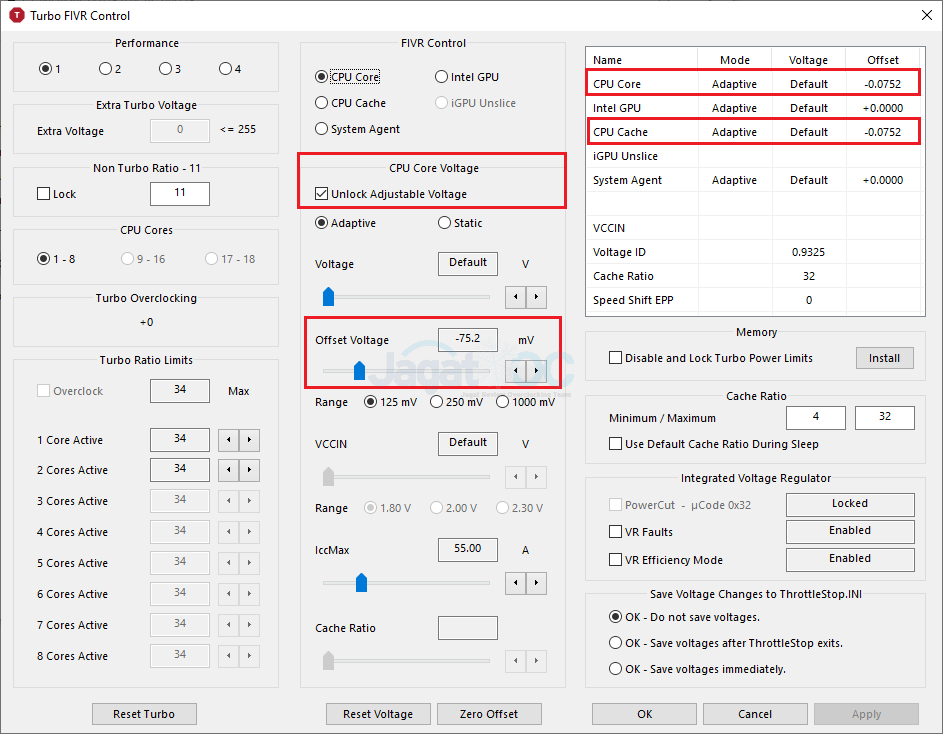Click the Voltage ID value 0.9325
The image size is (943, 734).
click(808, 252)
